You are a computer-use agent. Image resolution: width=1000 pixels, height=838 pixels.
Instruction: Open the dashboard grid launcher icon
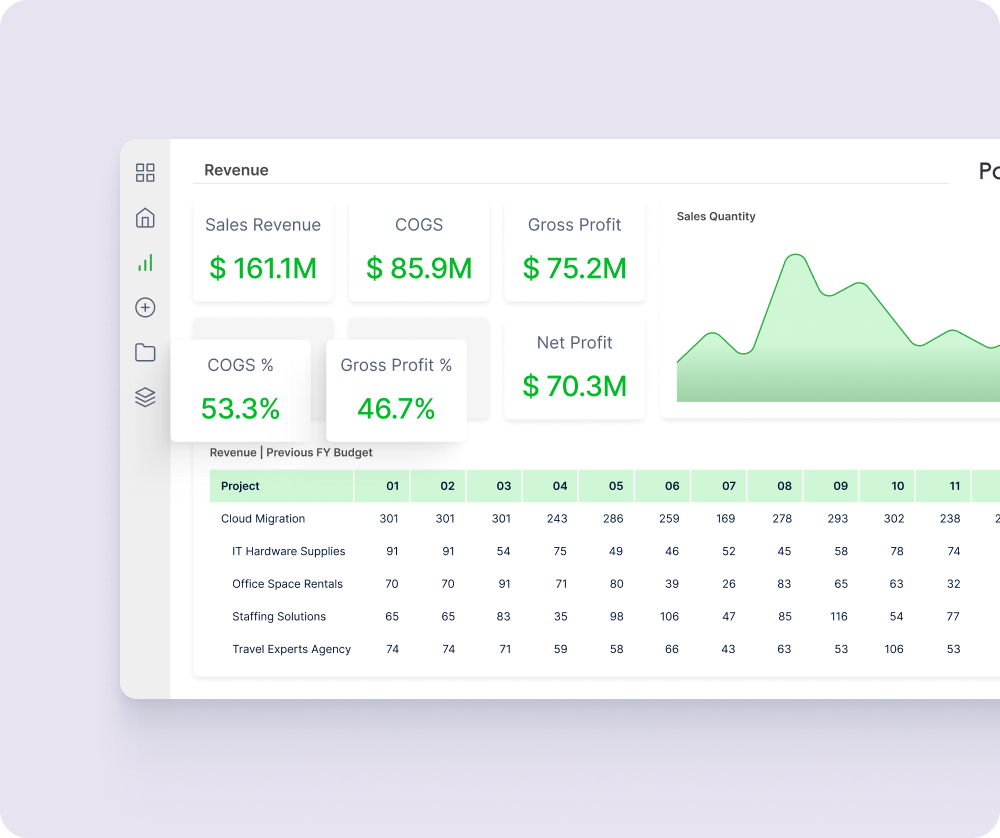tap(145, 173)
